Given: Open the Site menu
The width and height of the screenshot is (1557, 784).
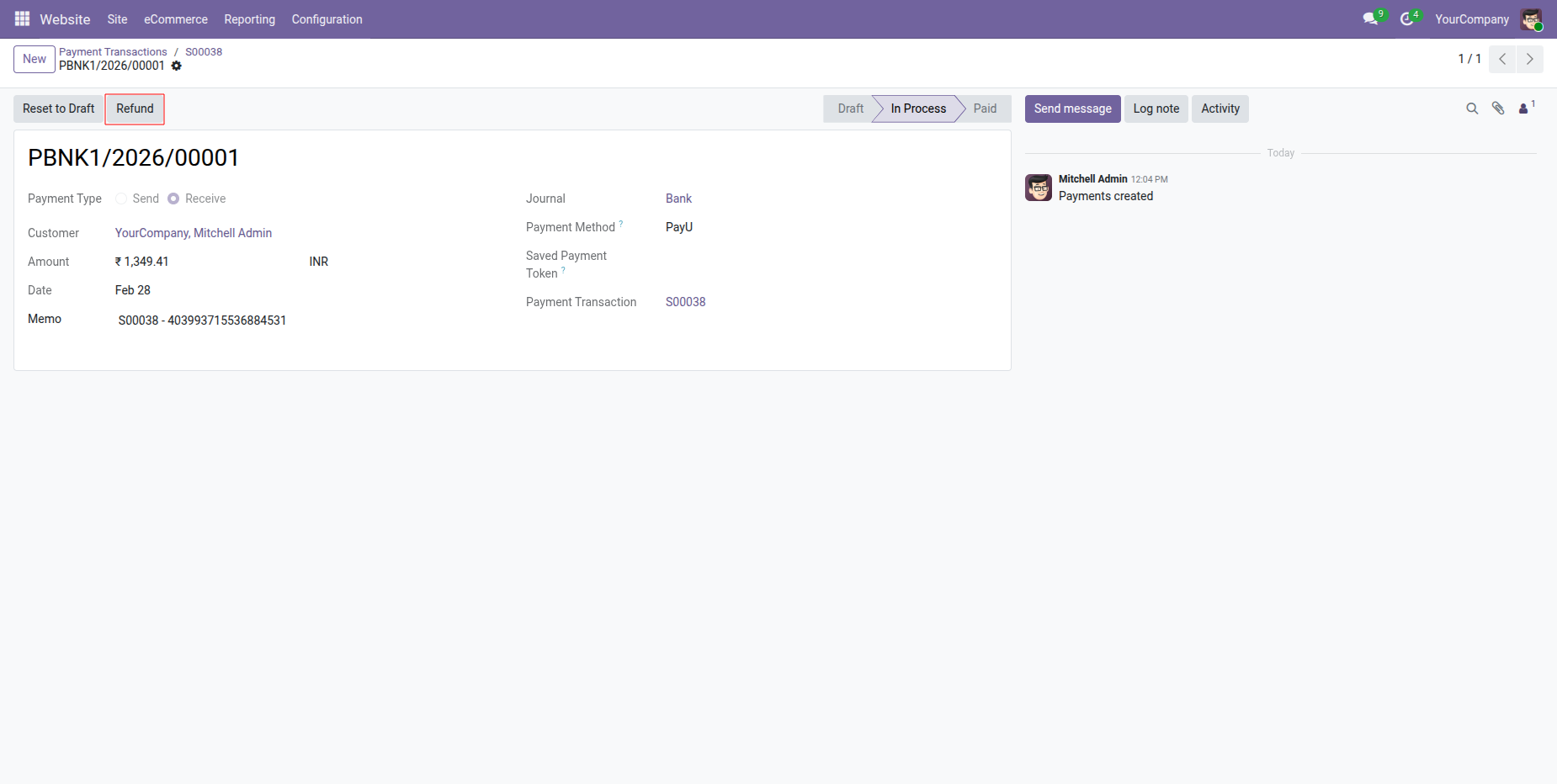Looking at the screenshot, I should tap(117, 19).
